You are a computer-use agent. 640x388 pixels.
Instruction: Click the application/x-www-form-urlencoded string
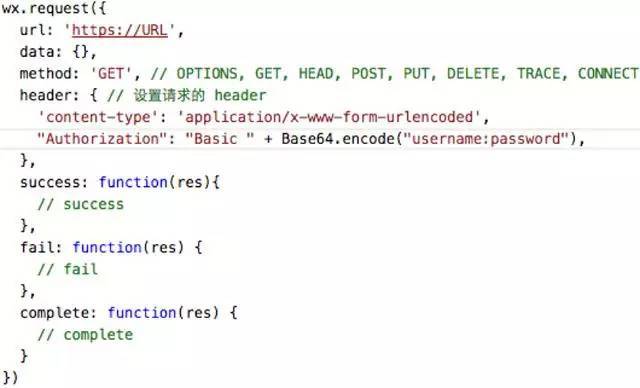point(329,118)
